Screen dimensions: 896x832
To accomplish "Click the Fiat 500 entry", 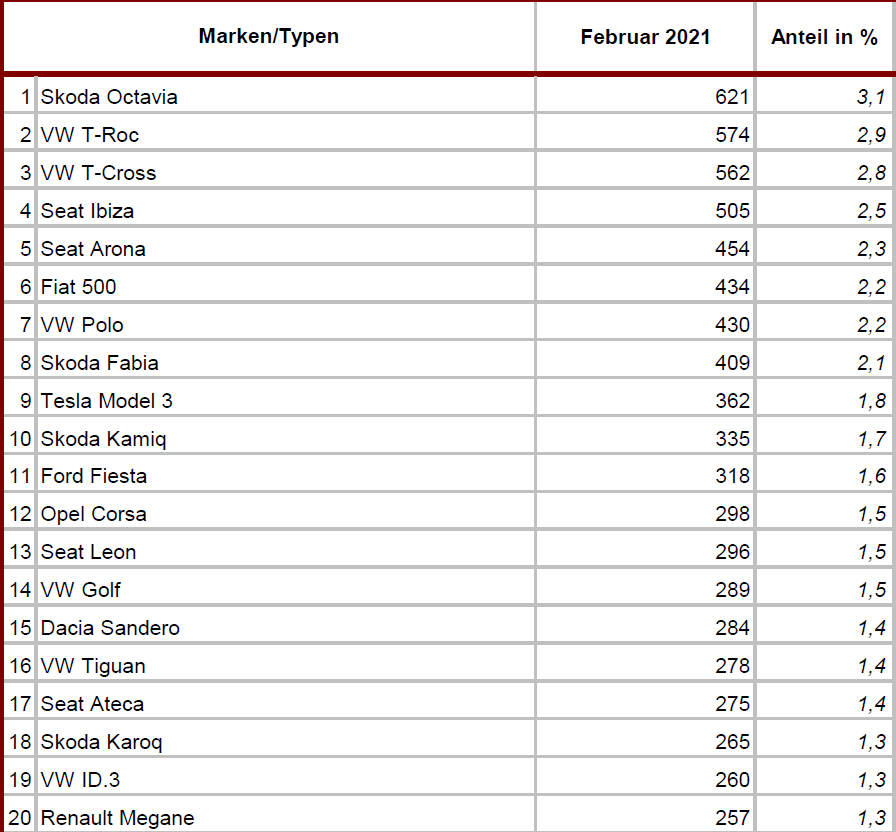I will tap(78, 287).
